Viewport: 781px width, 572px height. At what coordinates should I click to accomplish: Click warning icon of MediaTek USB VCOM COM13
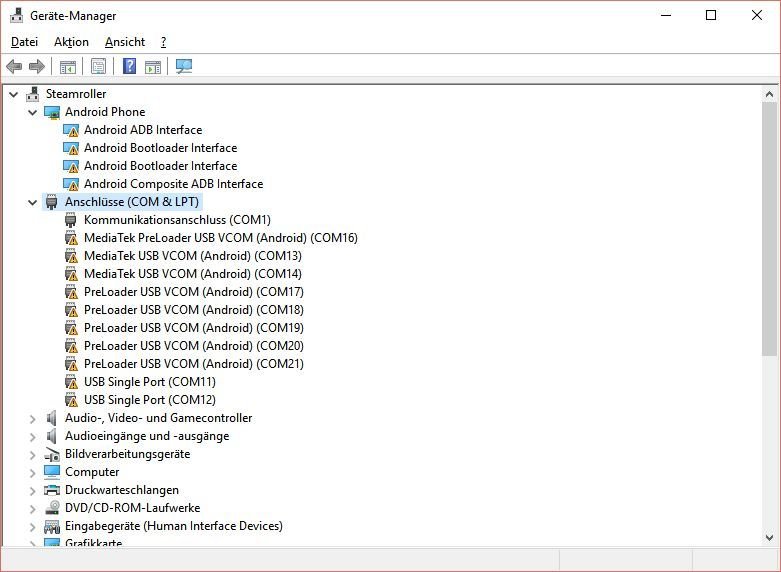[71, 256]
